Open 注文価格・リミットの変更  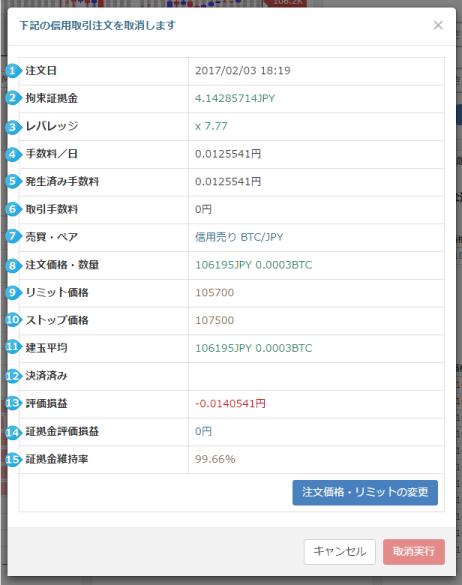[x=365, y=492]
